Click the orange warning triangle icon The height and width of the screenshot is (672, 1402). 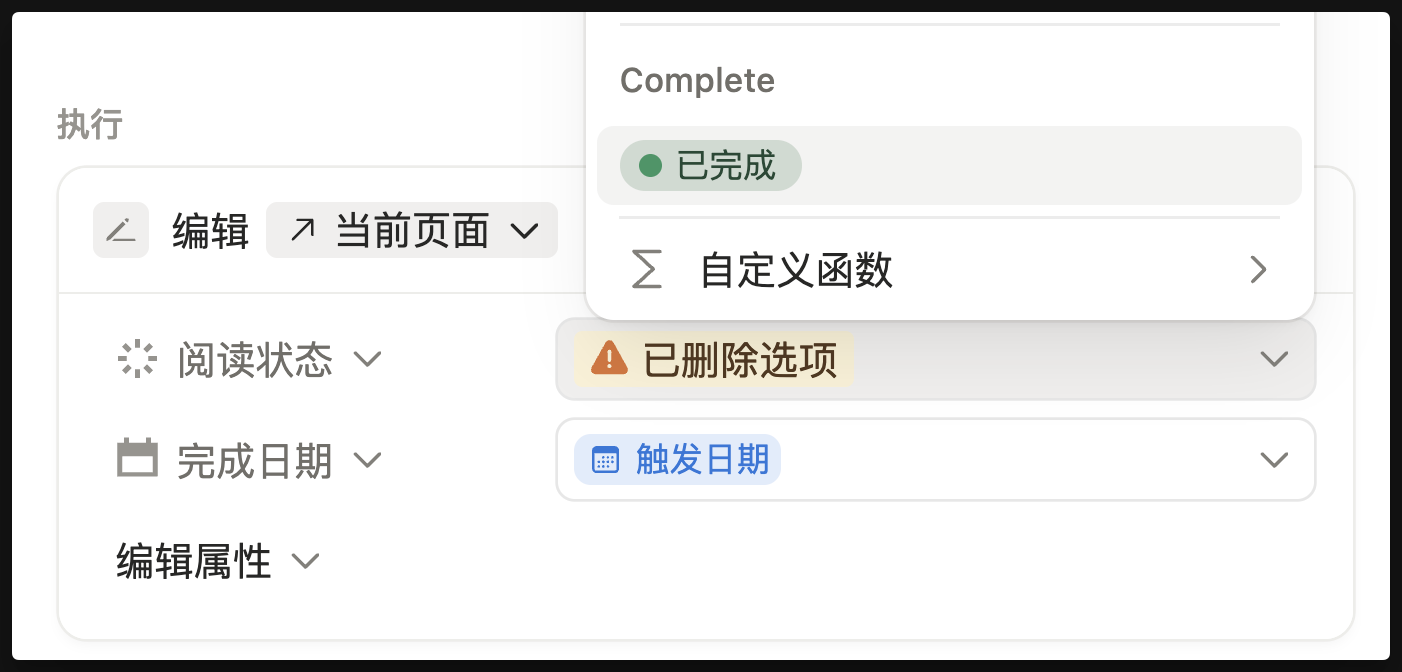(x=609, y=358)
